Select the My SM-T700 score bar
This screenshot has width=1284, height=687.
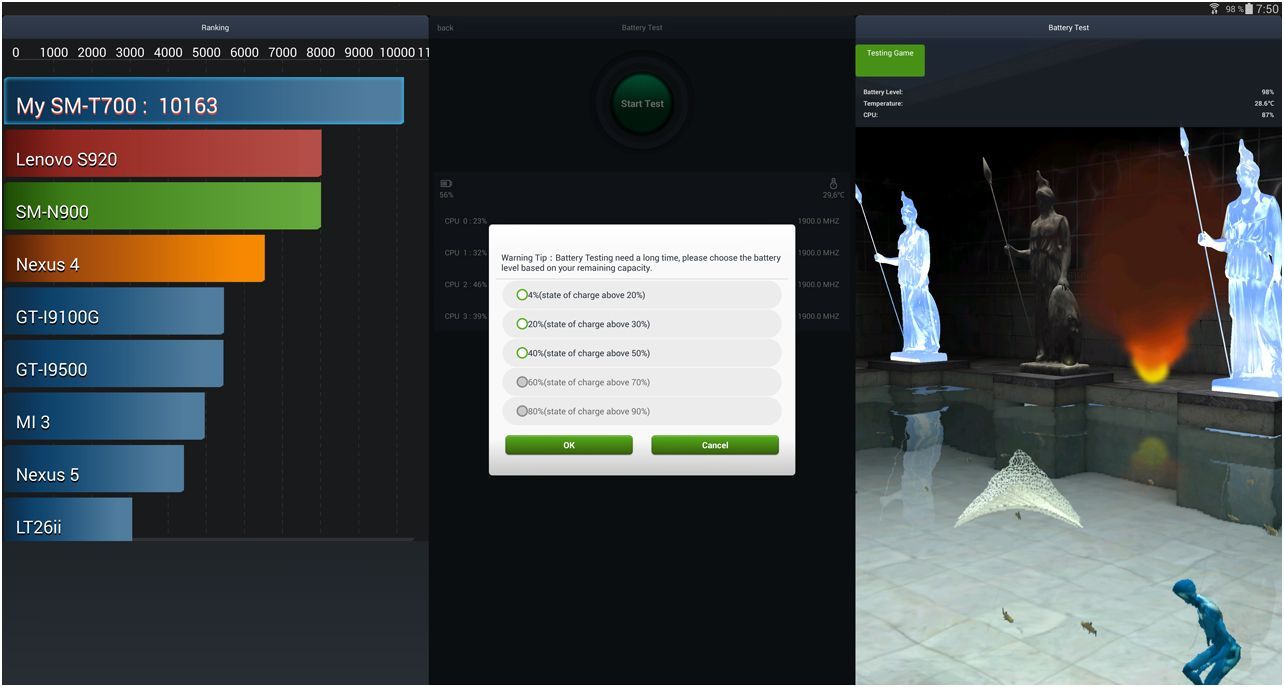(x=203, y=102)
